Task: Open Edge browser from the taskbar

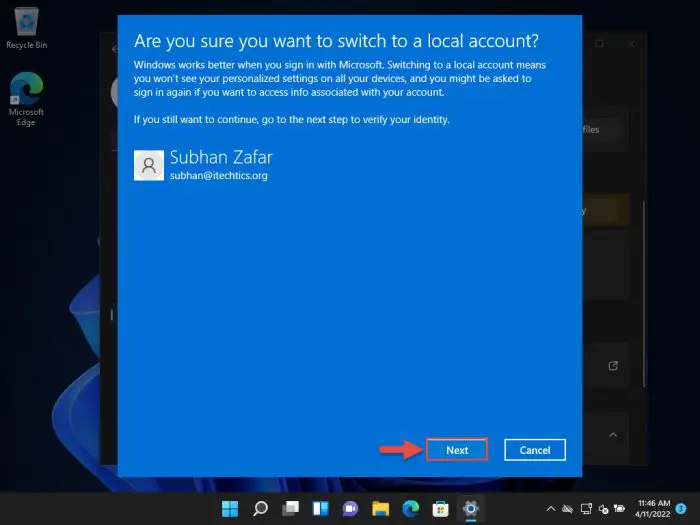Action: [410, 508]
